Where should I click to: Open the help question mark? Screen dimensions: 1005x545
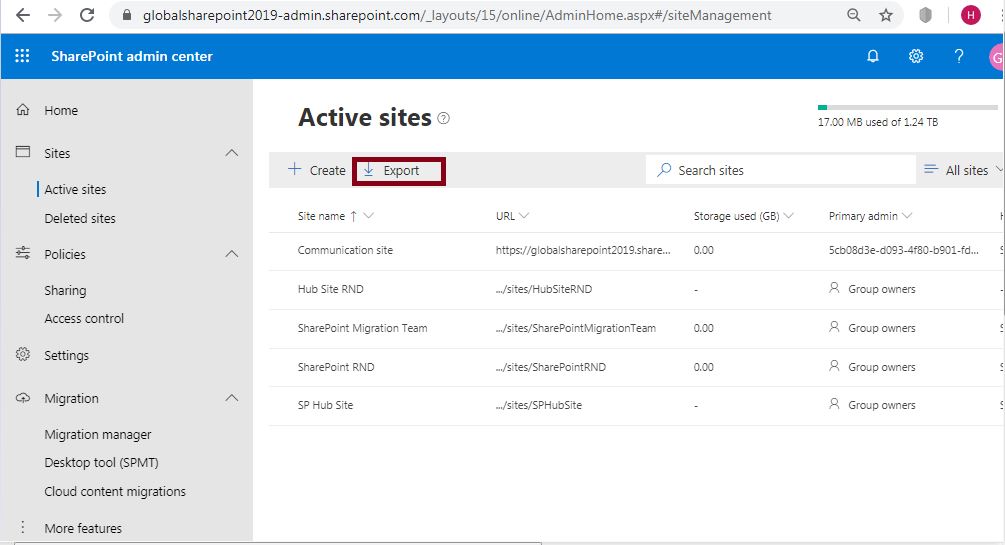pos(959,56)
